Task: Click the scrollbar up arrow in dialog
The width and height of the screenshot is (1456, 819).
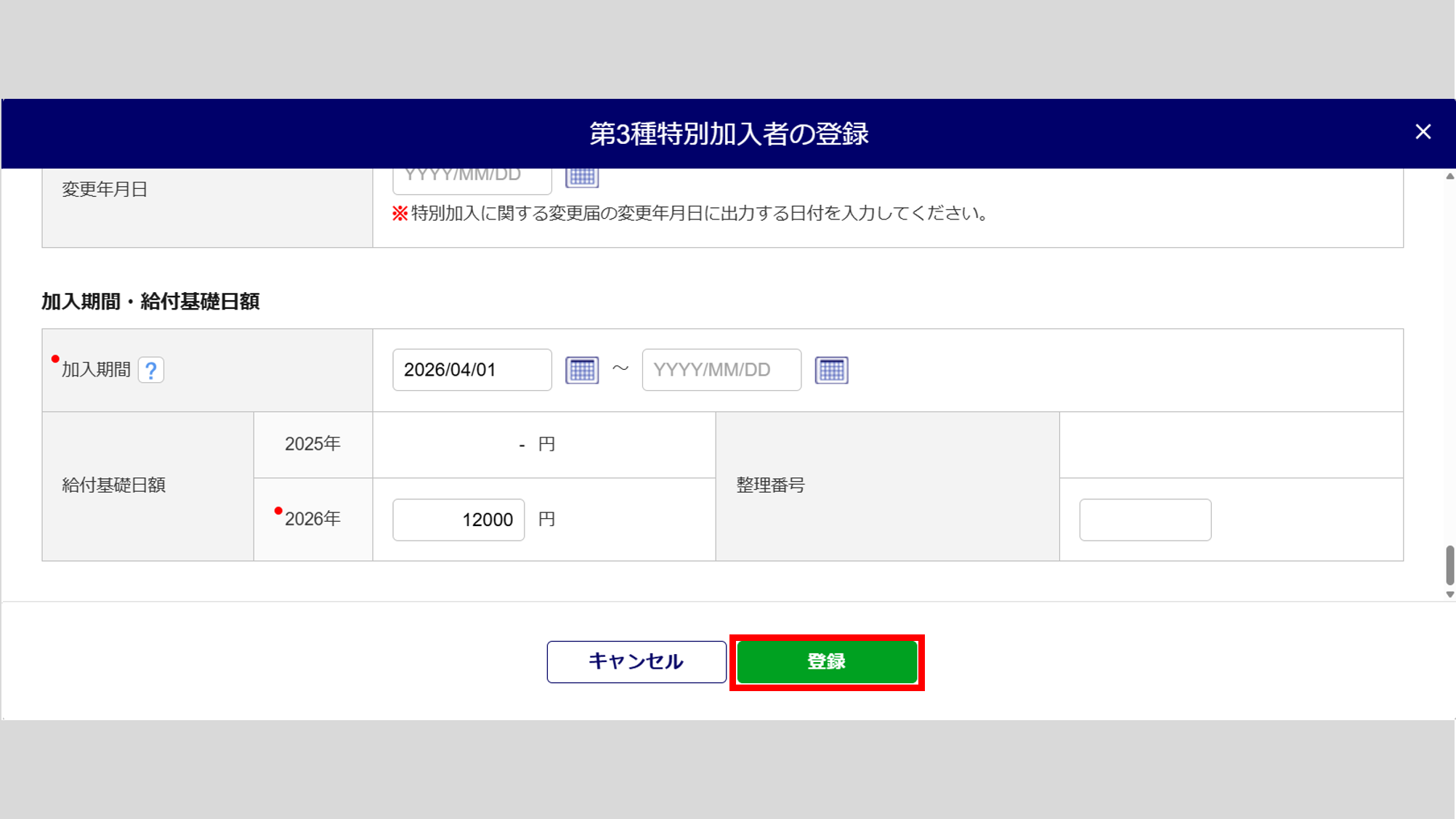Action: (x=1449, y=177)
